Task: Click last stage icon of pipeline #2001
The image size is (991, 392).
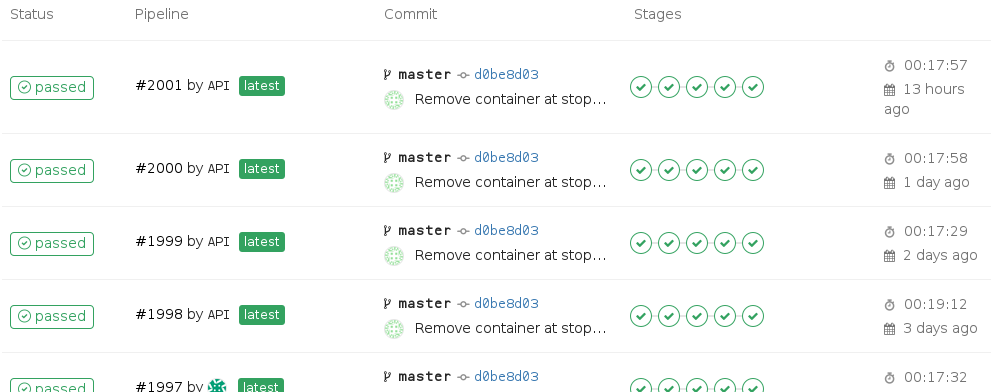Action: pos(753,87)
